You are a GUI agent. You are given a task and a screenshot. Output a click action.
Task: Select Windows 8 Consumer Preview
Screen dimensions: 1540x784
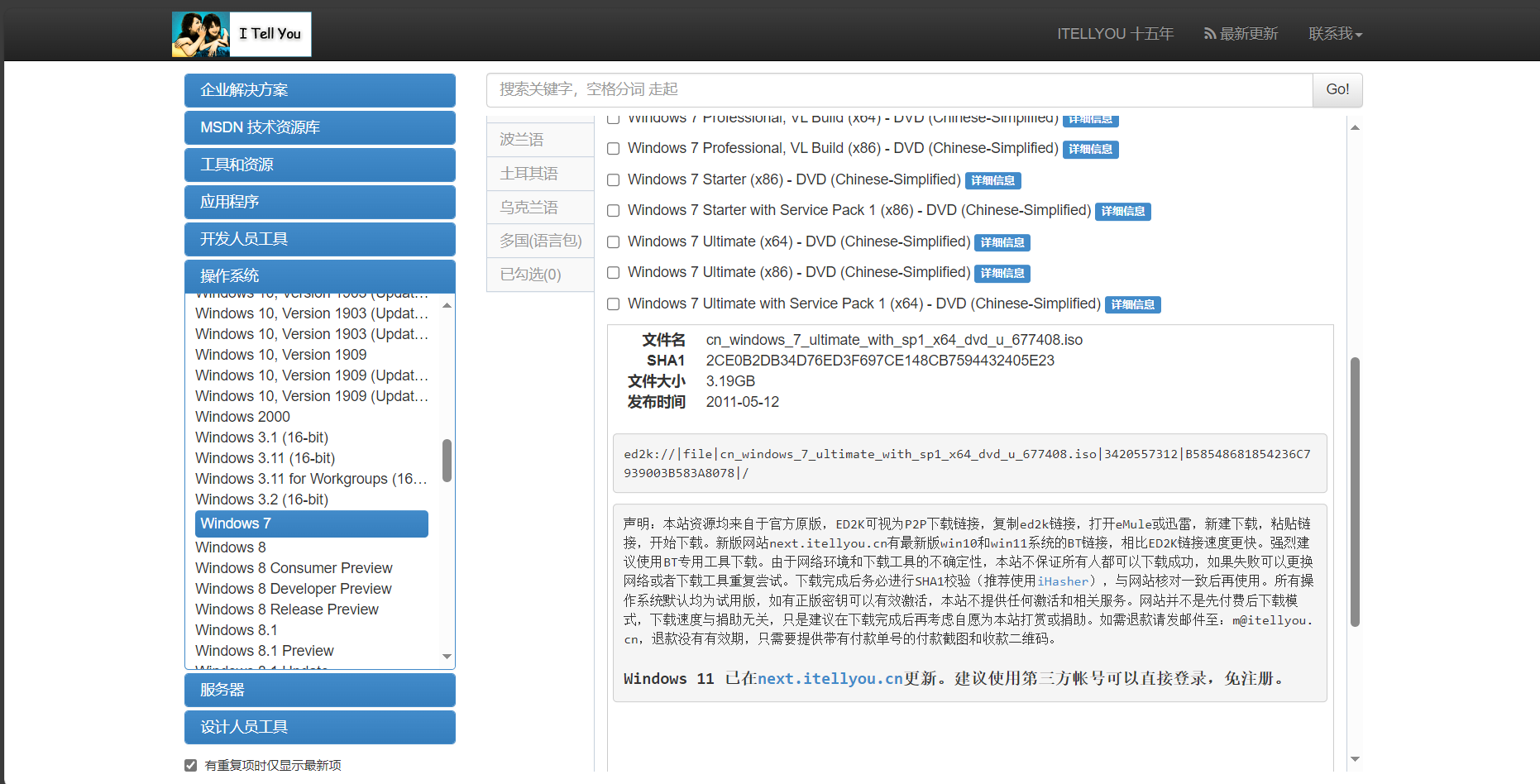[x=294, y=568]
